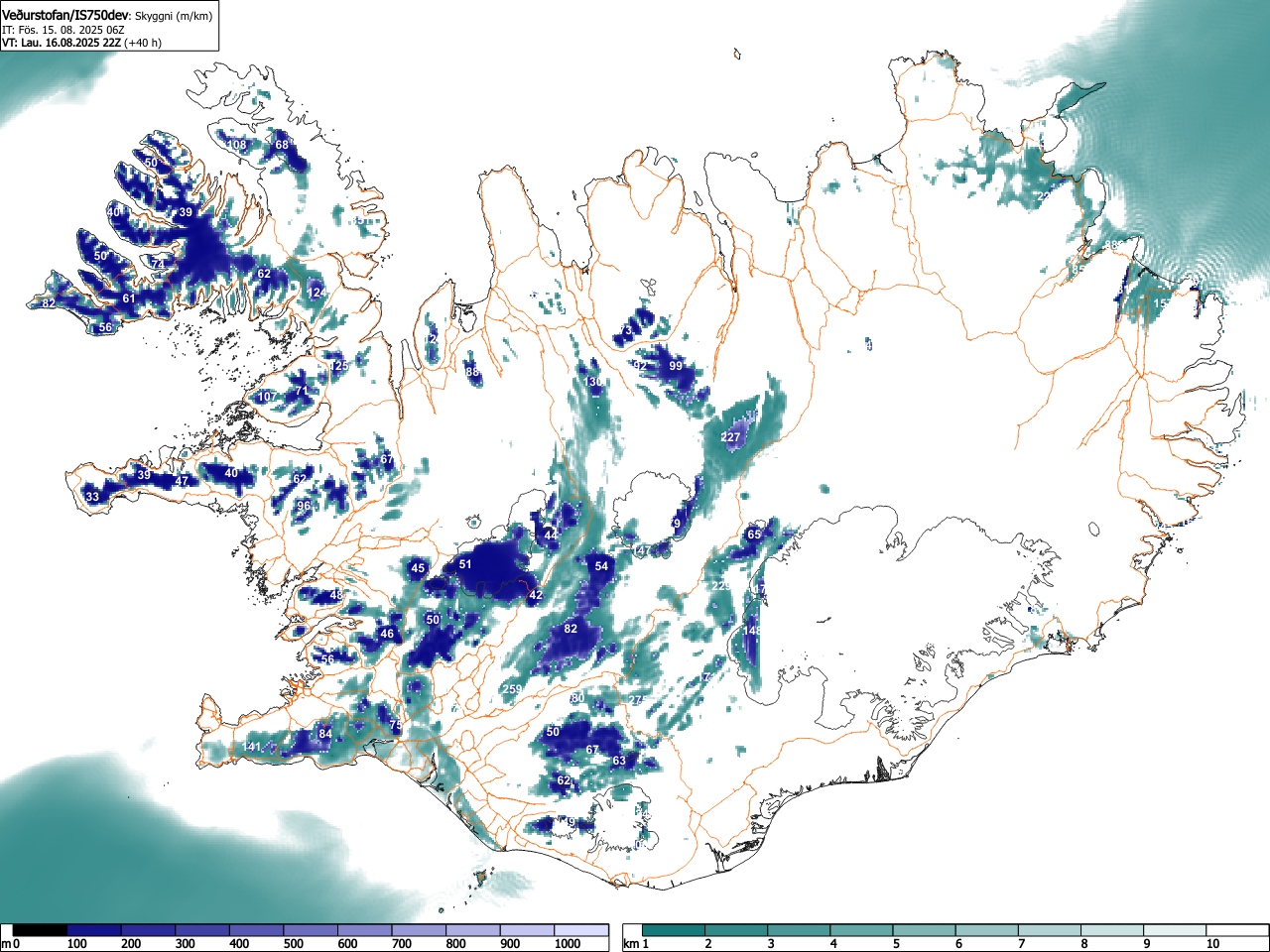
Task: Click the 'Skyggni (m/km)' parameter label
Action: (174, 16)
